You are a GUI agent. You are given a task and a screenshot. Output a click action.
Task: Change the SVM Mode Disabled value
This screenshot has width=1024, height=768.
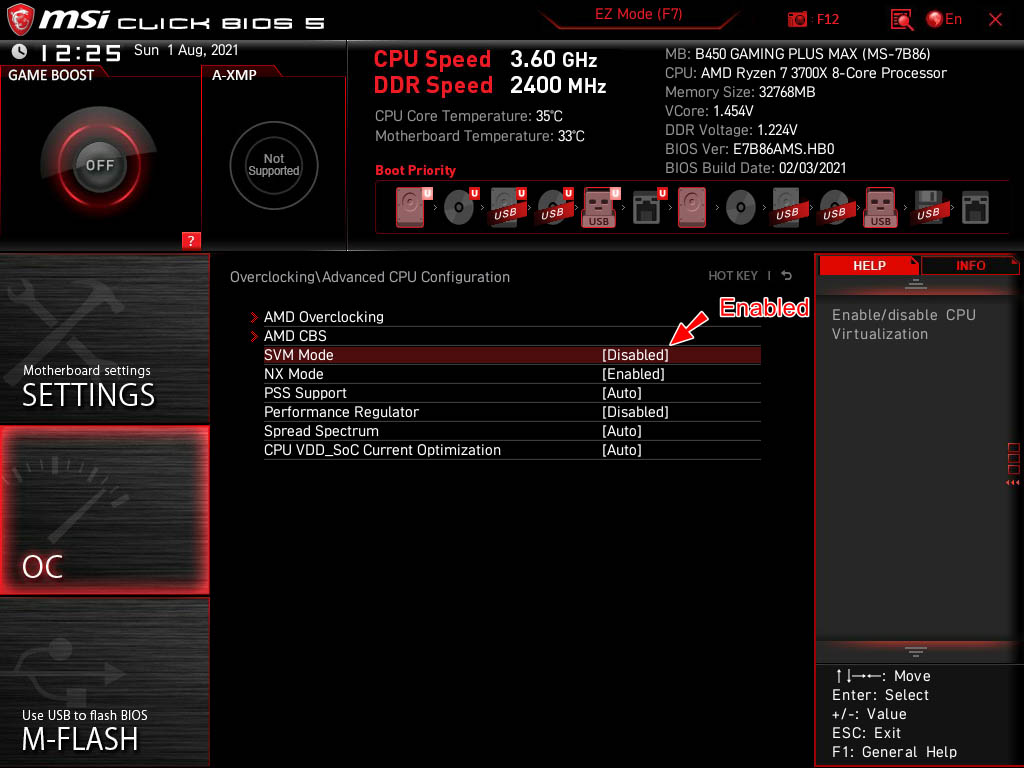635,355
